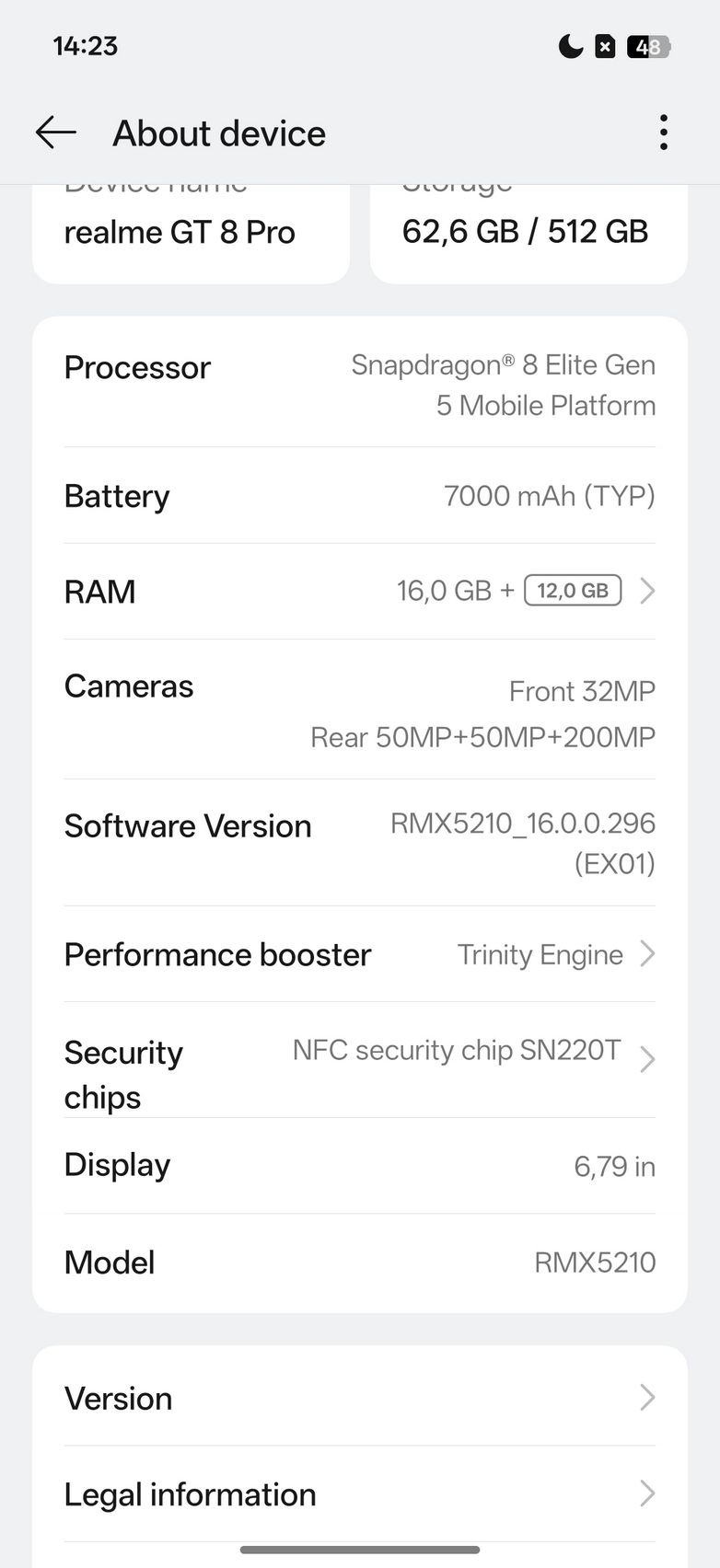Tap the Do Not Disturb moon icon
Screen dimensions: 720x1568
click(571, 46)
